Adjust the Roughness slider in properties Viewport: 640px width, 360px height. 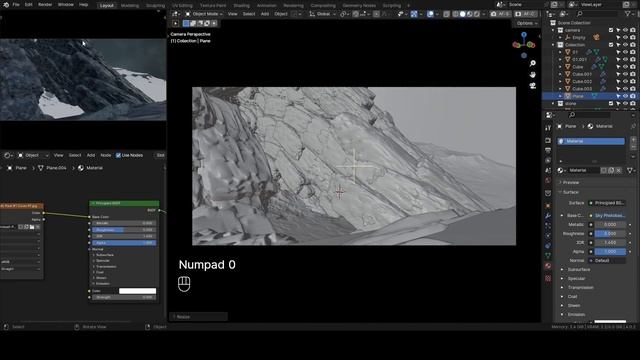[610, 233]
